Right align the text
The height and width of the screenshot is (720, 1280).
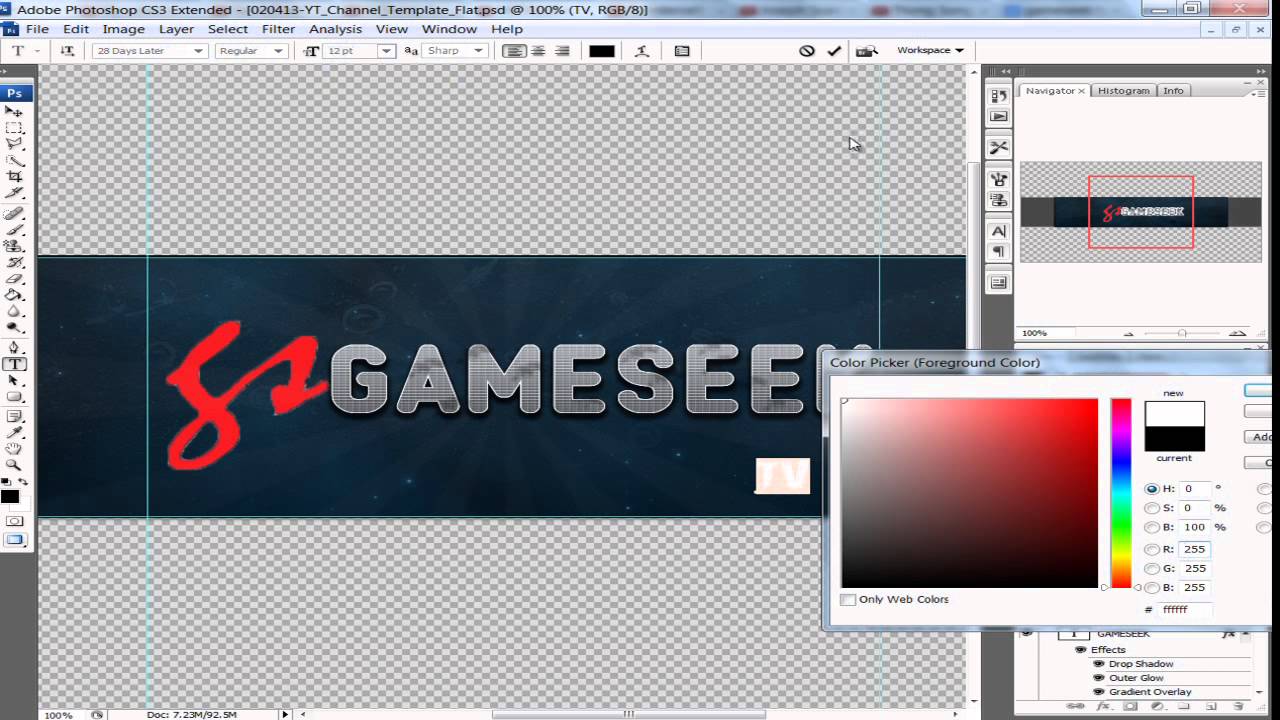(562, 50)
